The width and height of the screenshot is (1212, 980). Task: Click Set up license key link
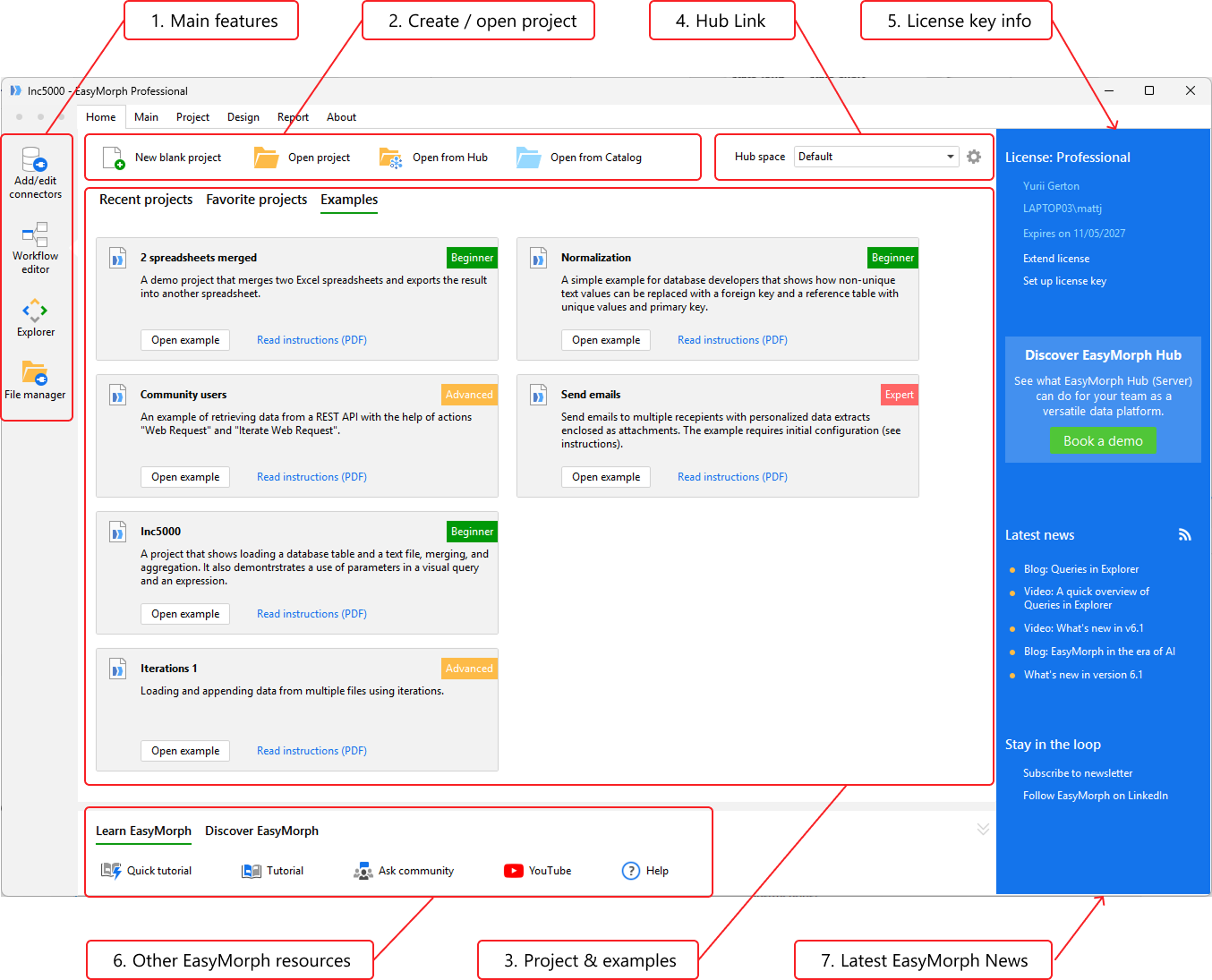tap(1064, 281)
